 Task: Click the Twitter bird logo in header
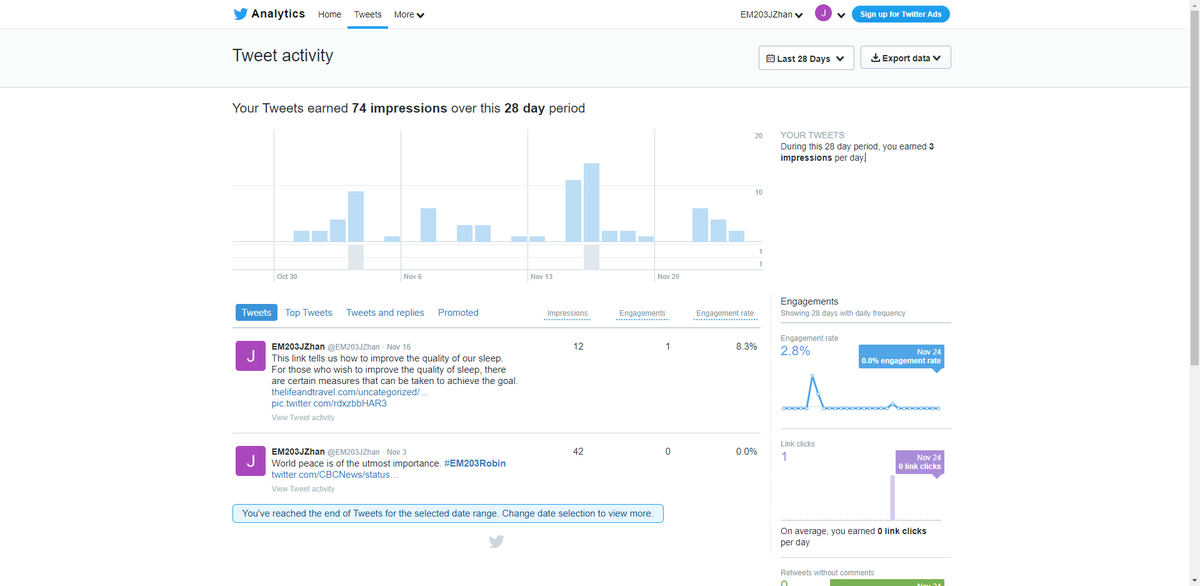tap(240, 14)
